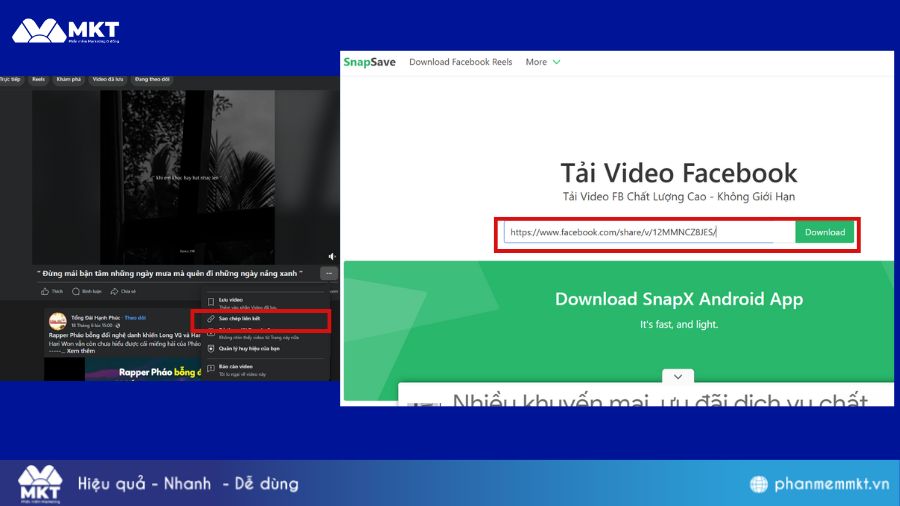Click the black-and-white video player
Image resolution: width=900 pixels, height=506 pixels.
coord(185,177)
